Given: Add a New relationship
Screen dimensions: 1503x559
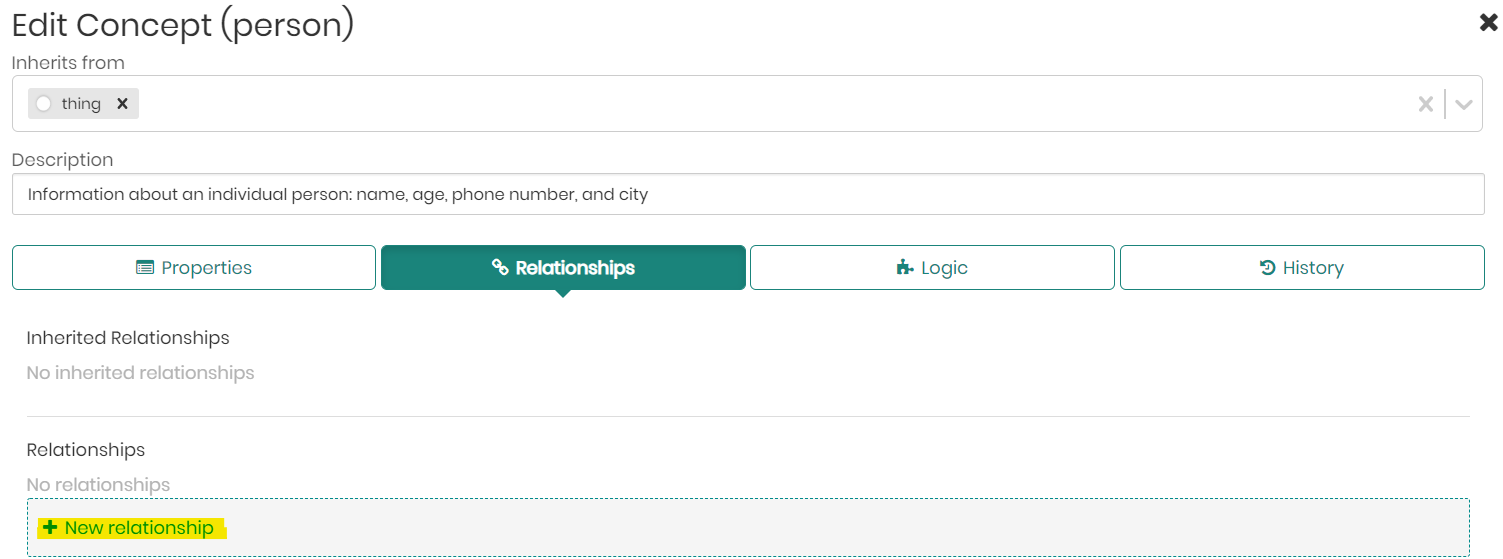Looking at the screenshot, I should tap(138, 528).
